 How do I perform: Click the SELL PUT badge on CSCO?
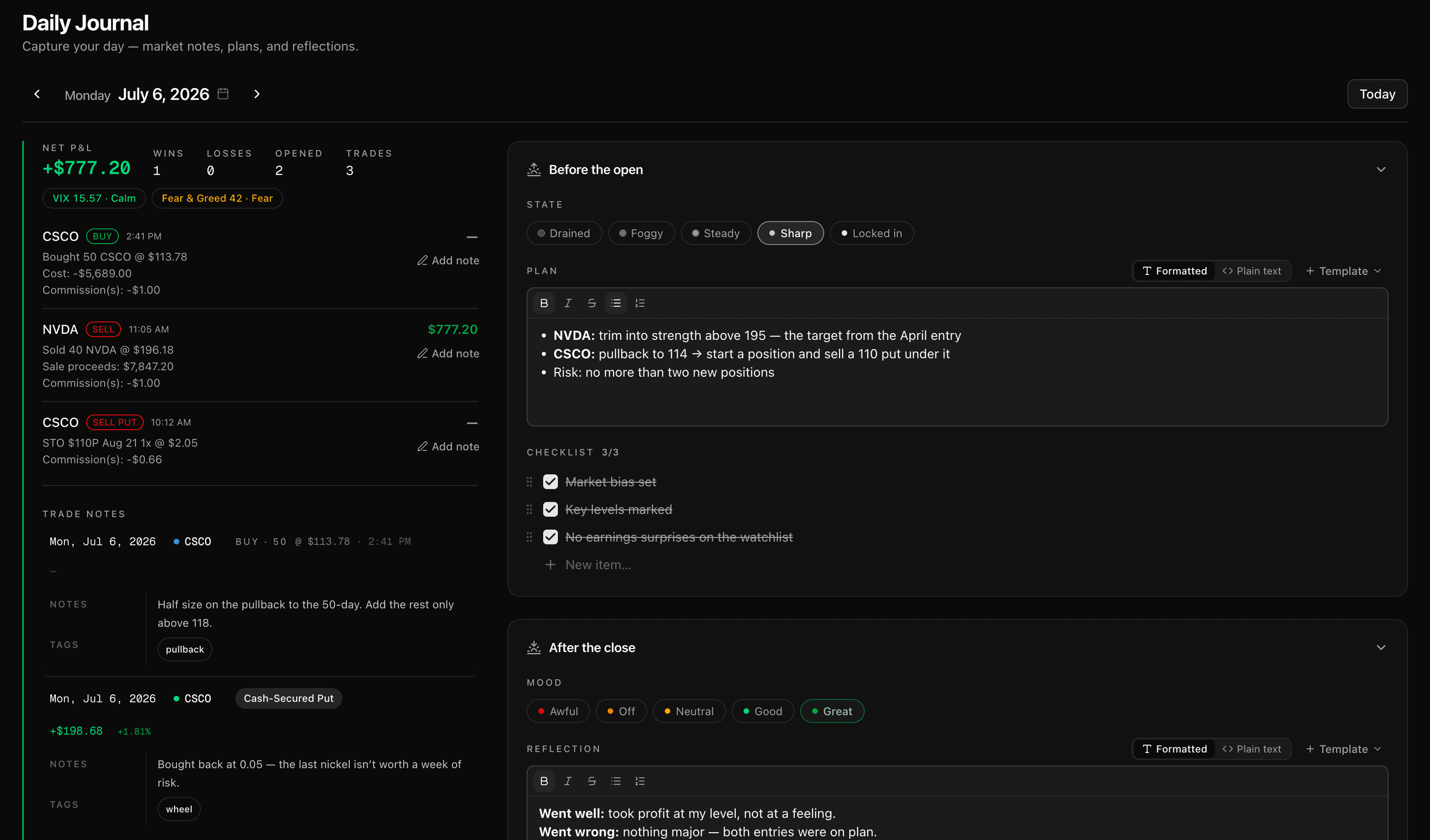(x=115, y=423)
